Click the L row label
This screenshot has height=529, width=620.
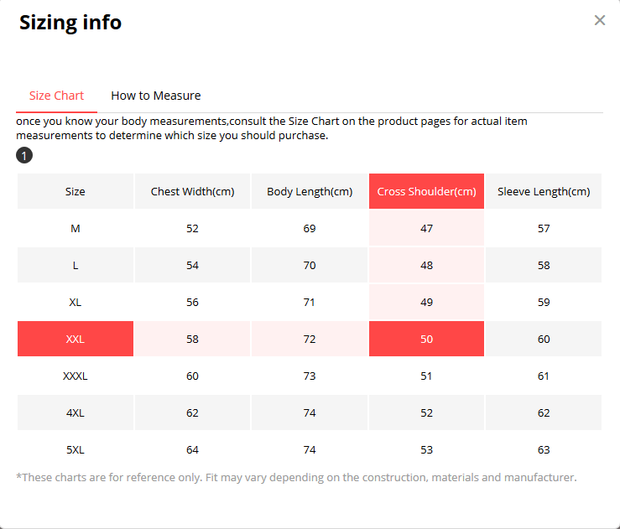coord(75,265)
